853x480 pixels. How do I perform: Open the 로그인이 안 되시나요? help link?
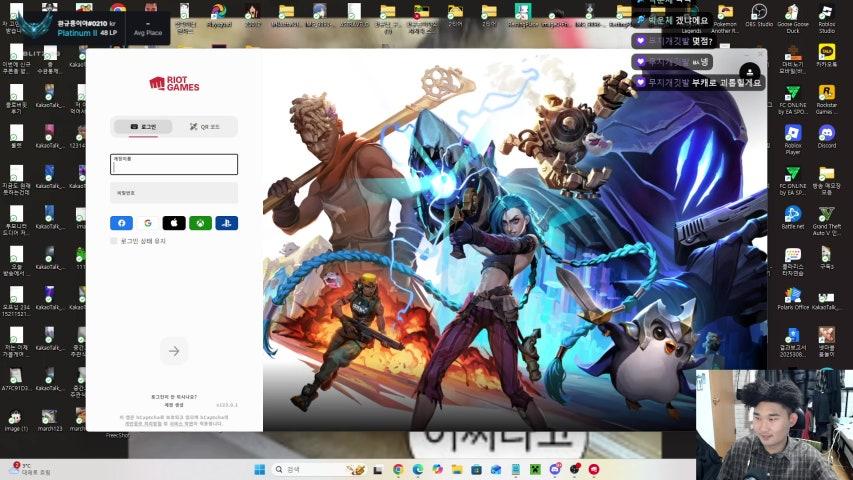point(174,397)
